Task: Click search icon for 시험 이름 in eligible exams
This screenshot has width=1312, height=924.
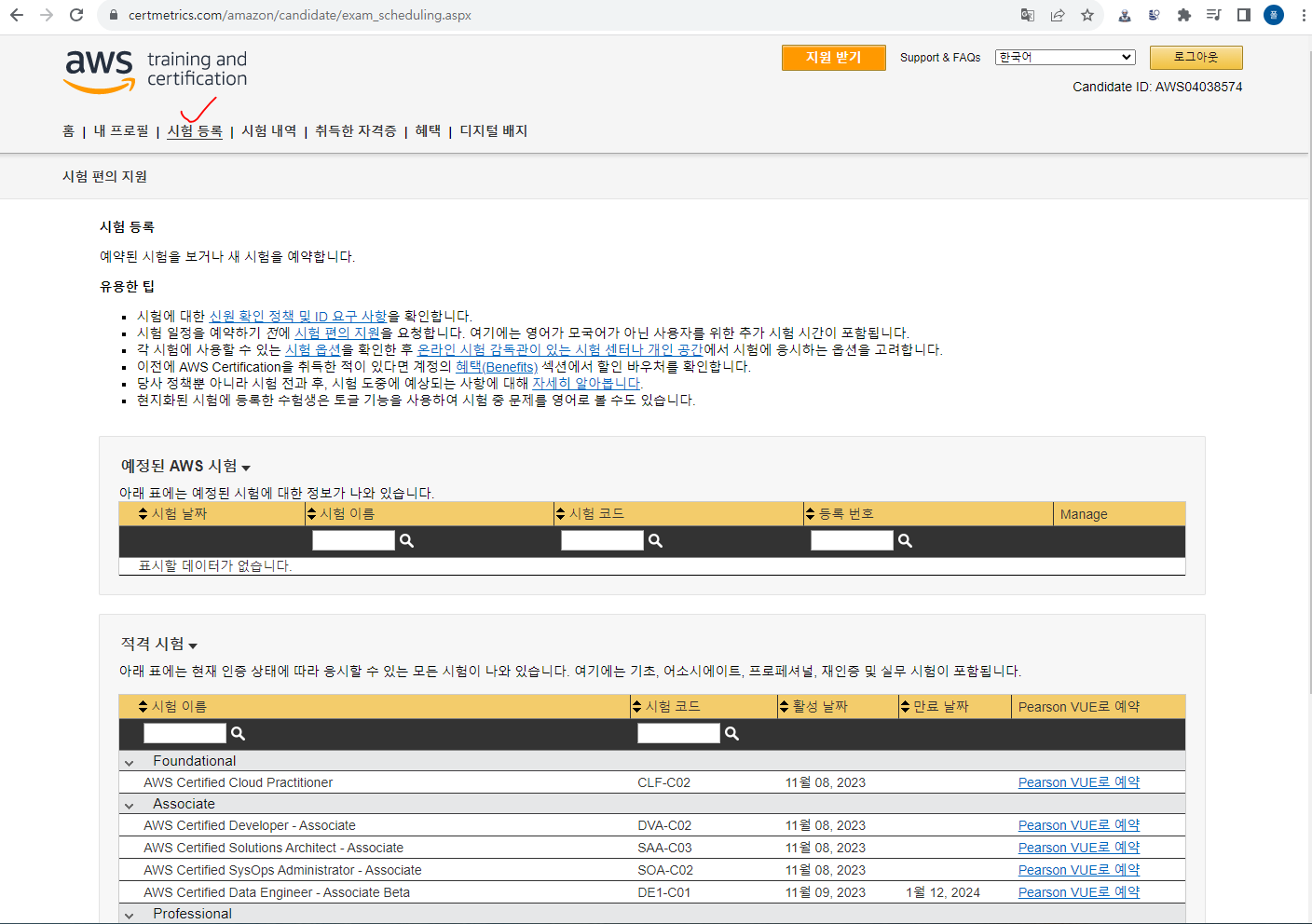Action: (x=238, y=734)
